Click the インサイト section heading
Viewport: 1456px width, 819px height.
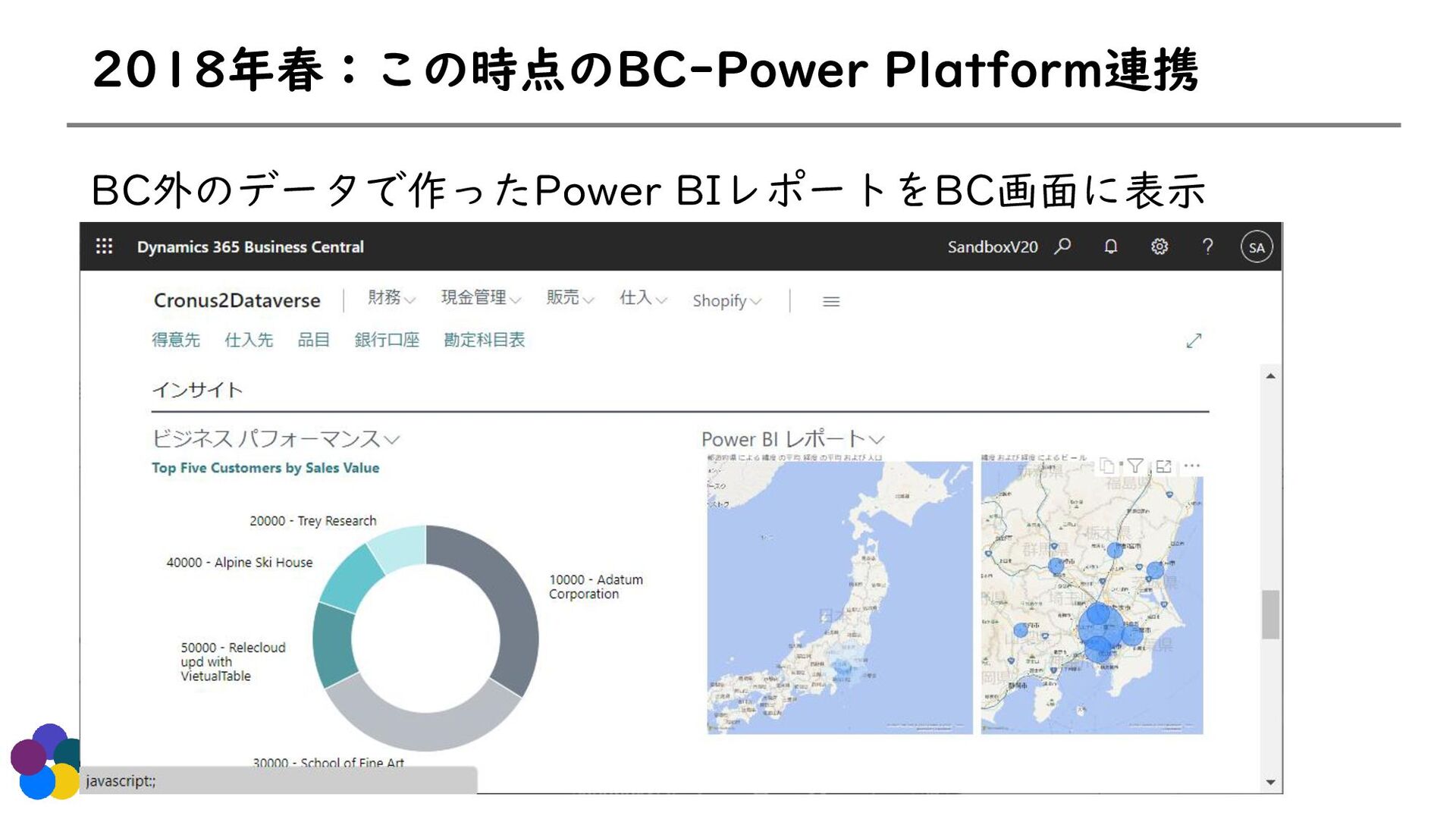pos(198,390)
